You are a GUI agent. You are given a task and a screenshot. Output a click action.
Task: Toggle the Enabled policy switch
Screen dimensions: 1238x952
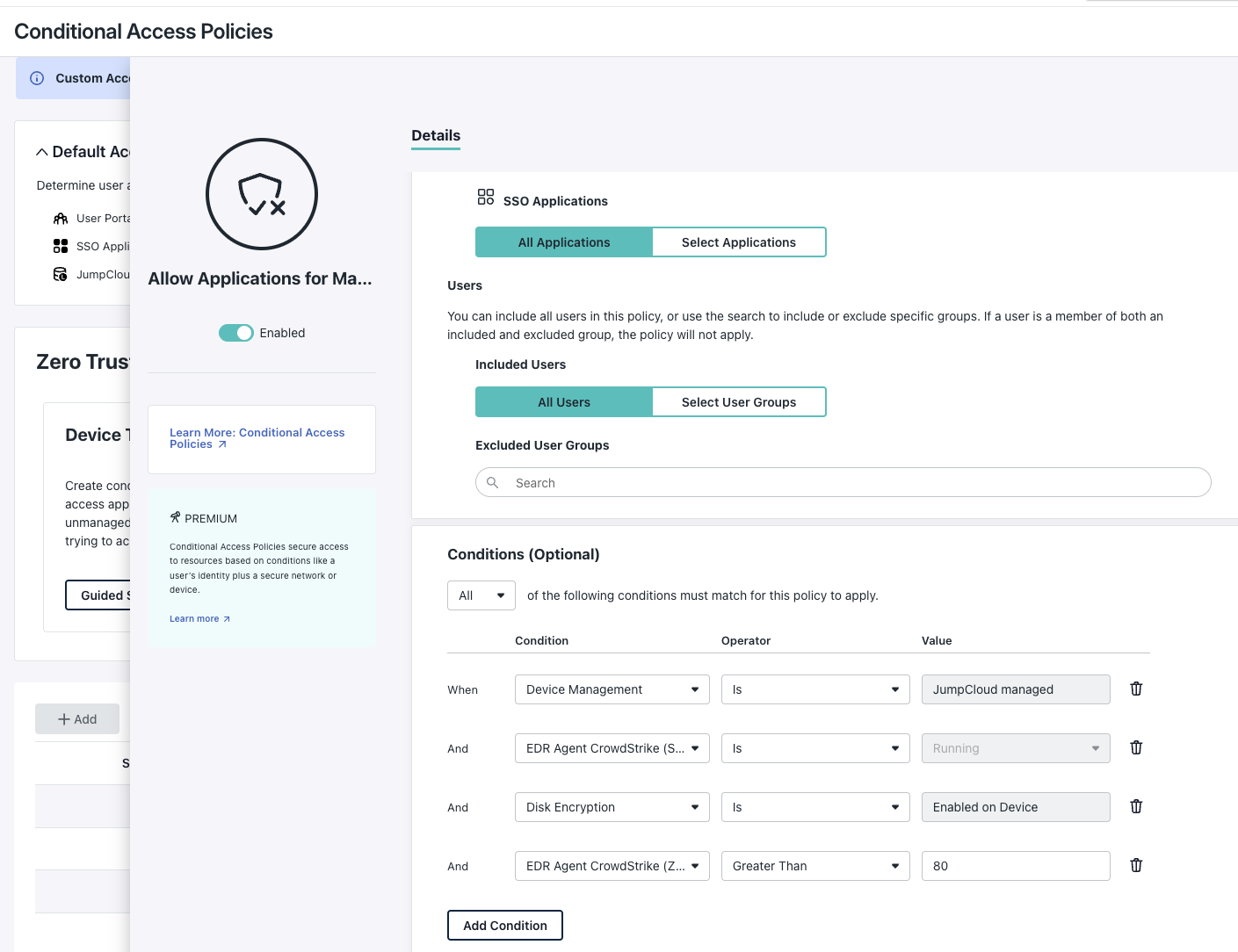(x=235, y=333)
